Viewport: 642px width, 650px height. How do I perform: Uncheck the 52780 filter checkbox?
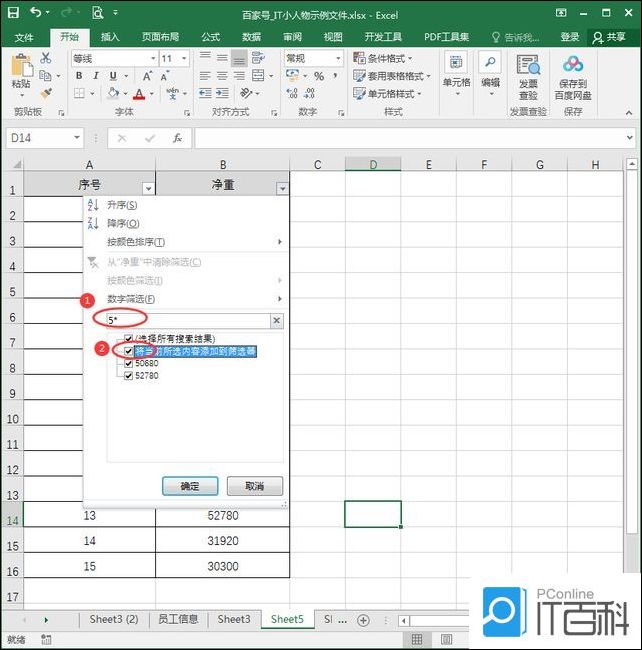click(x=128, y=376)
